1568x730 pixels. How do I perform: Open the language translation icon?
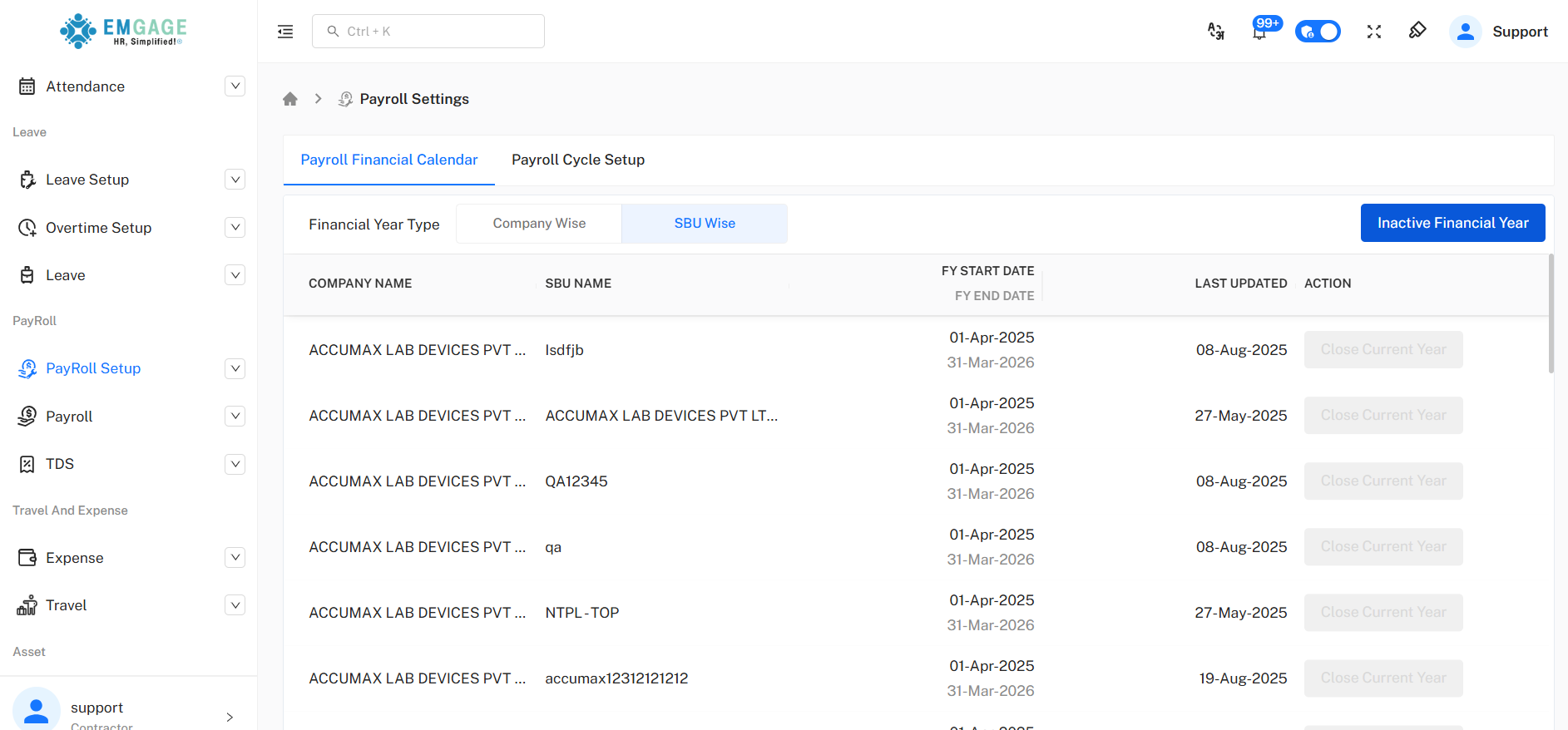coord(1215,32)
